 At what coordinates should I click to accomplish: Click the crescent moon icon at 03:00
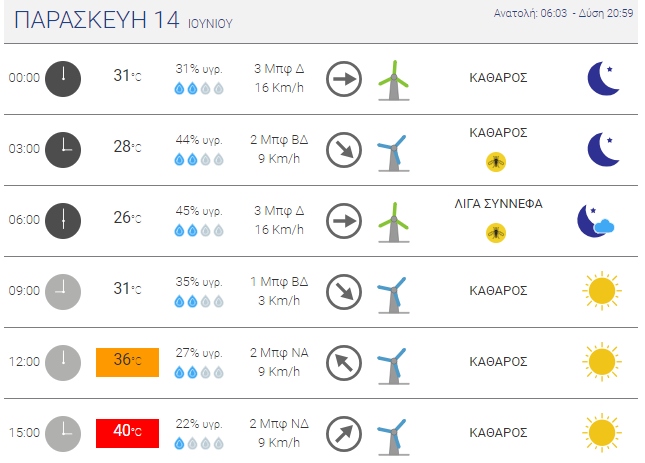coord(601,149)
